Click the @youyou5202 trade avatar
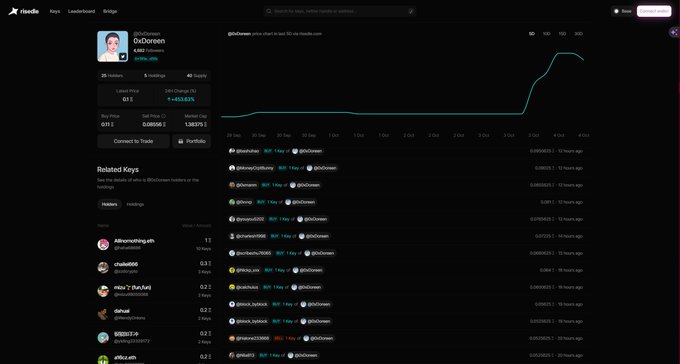680x364 pixels. (x=232, y=219)
